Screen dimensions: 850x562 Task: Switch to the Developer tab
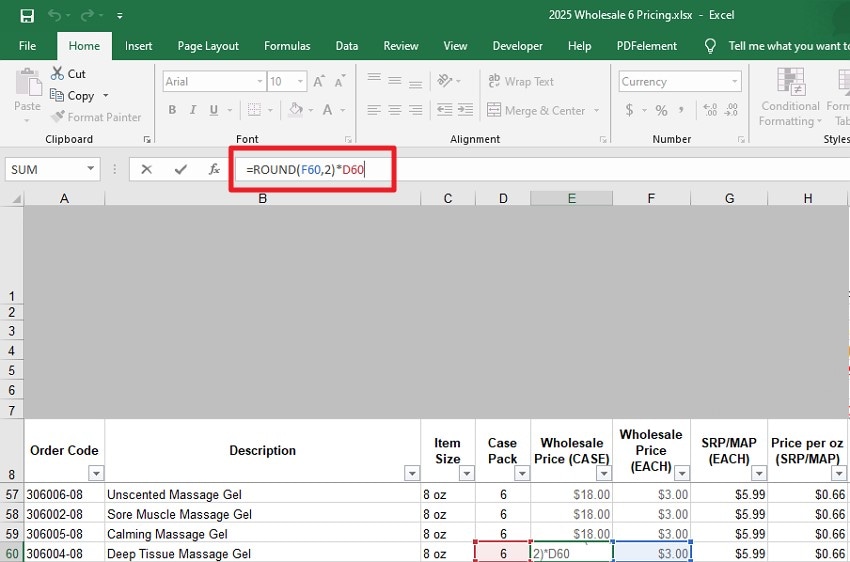[x=517, y=46]
